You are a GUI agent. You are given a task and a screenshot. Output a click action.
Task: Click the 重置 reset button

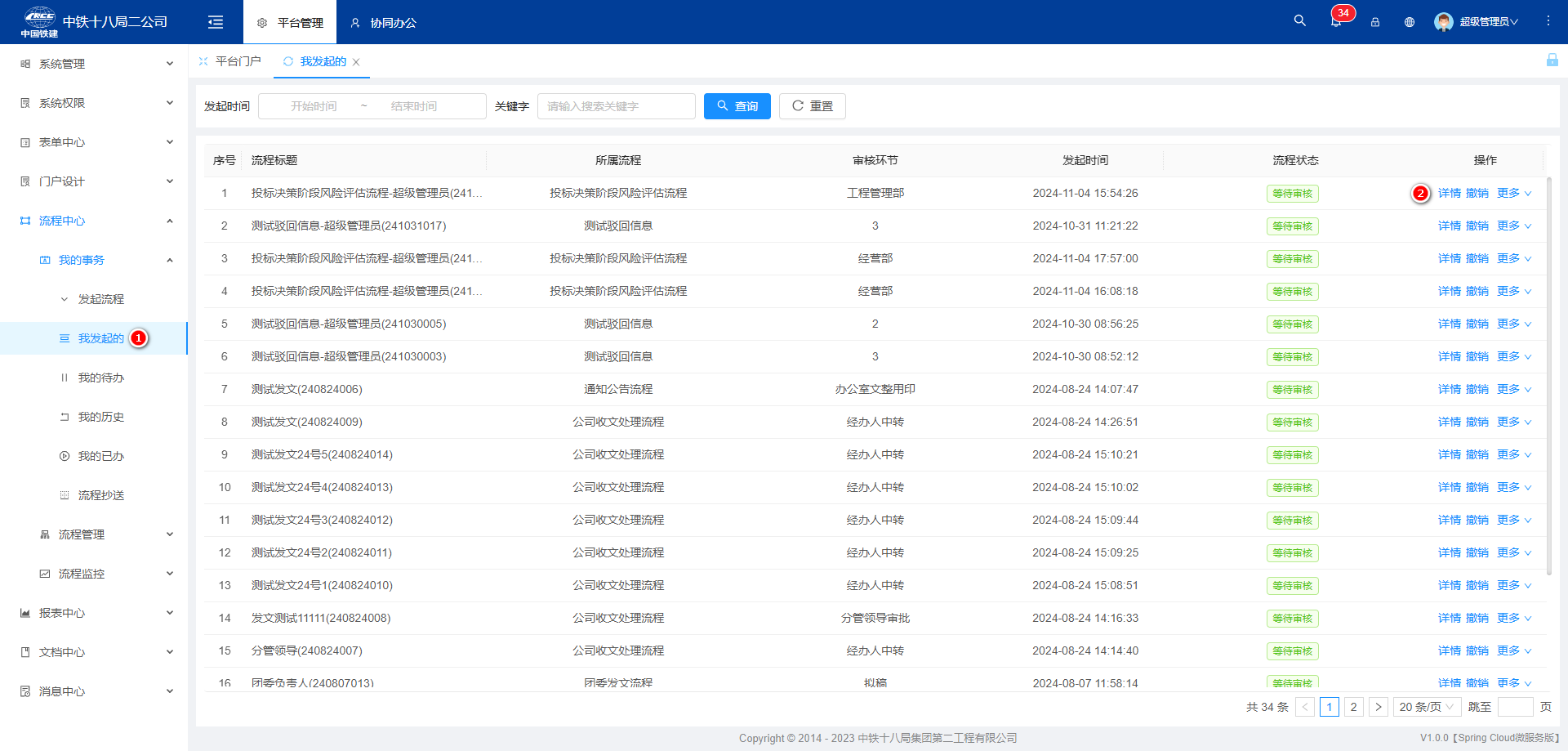(x=813, y=106)
